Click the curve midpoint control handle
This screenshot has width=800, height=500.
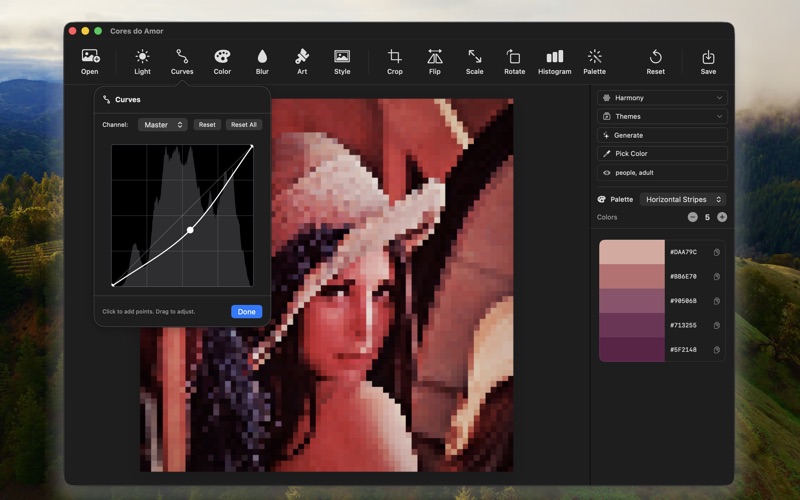click(190, 230)
